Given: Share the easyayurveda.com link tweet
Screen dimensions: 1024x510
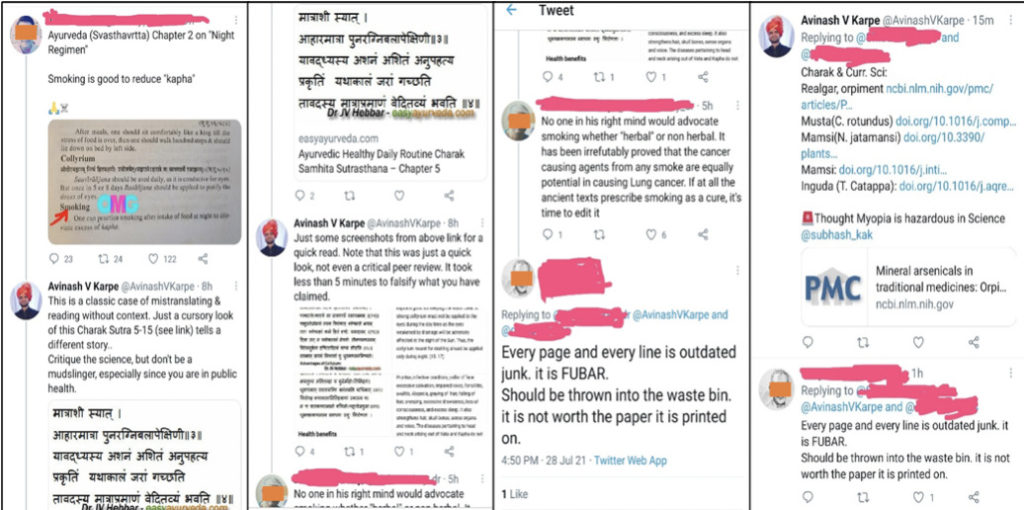Looking at the screenshot, I should tap(449, 195).
